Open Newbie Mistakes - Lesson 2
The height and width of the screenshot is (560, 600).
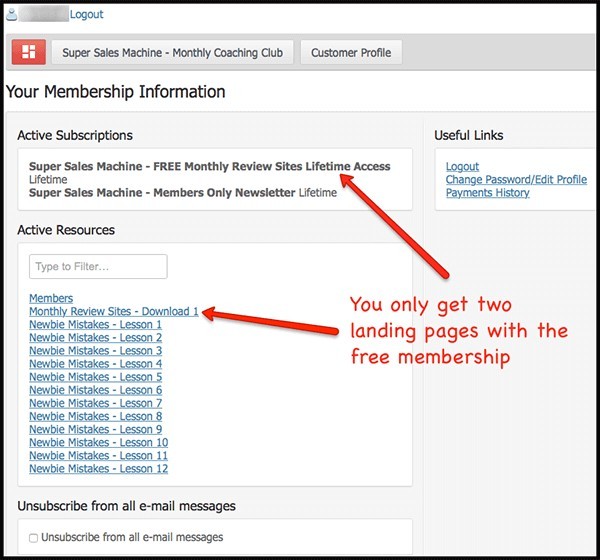click(x=96, y=338)
